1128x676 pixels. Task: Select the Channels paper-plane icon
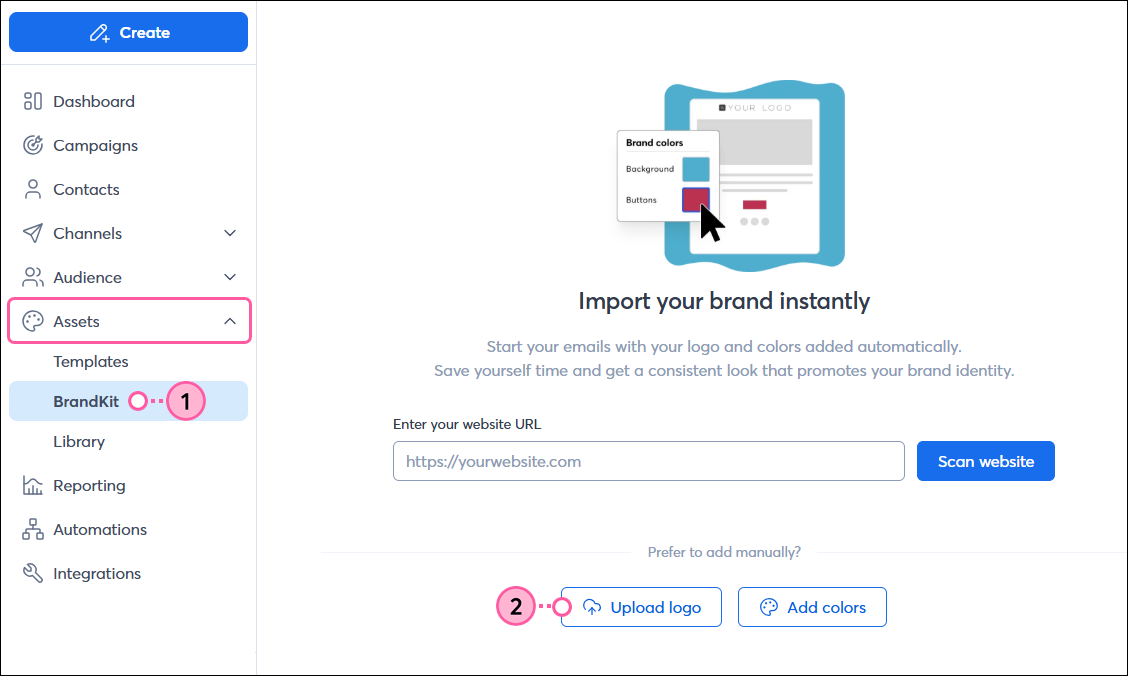32,233
